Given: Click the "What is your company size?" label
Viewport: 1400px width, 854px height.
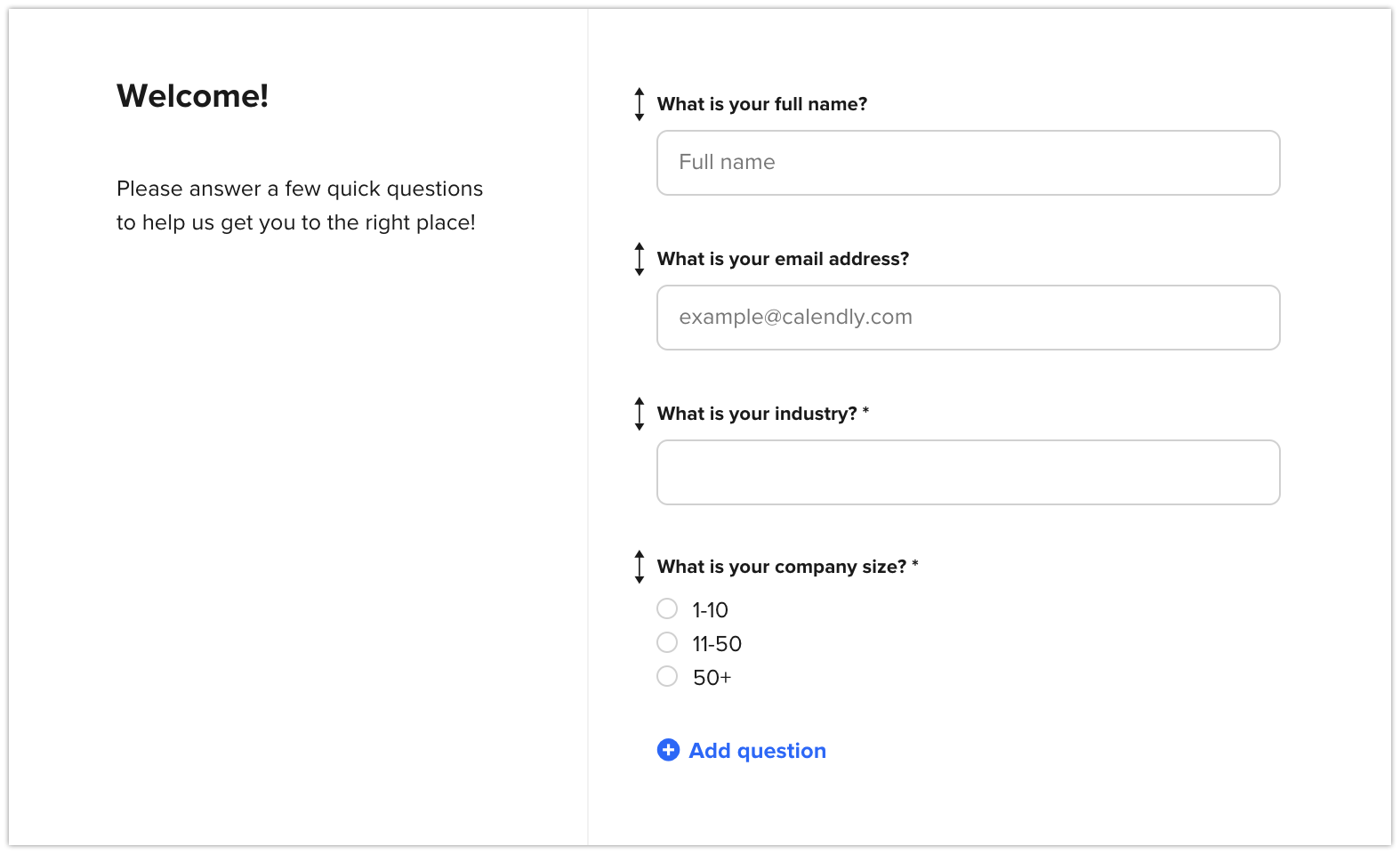Looking at the screenshot, I should [781, 567].
